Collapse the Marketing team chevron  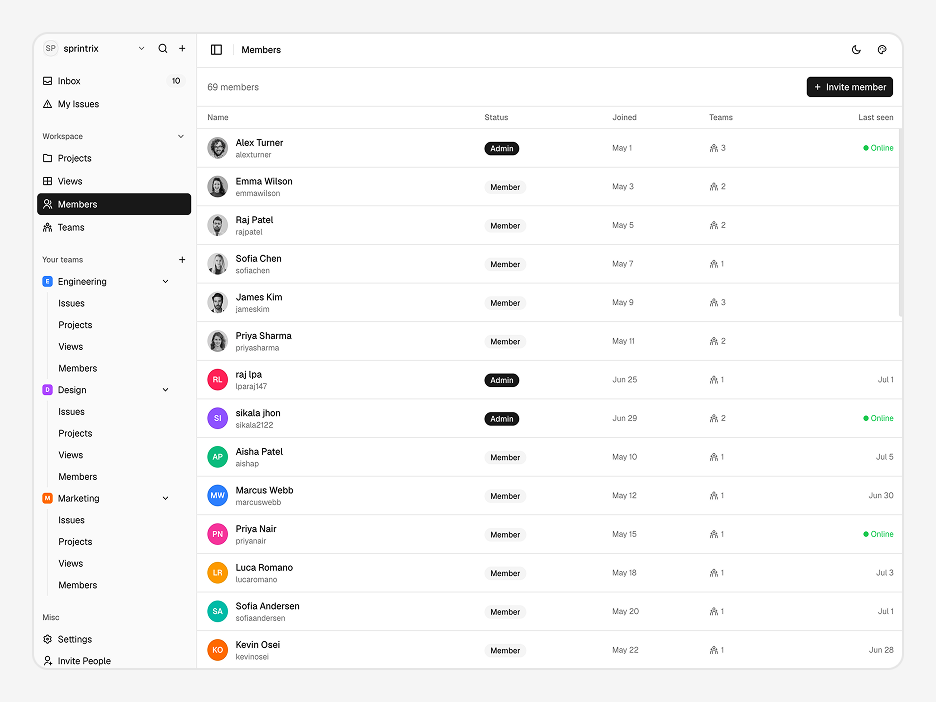(x=165, y=498)
